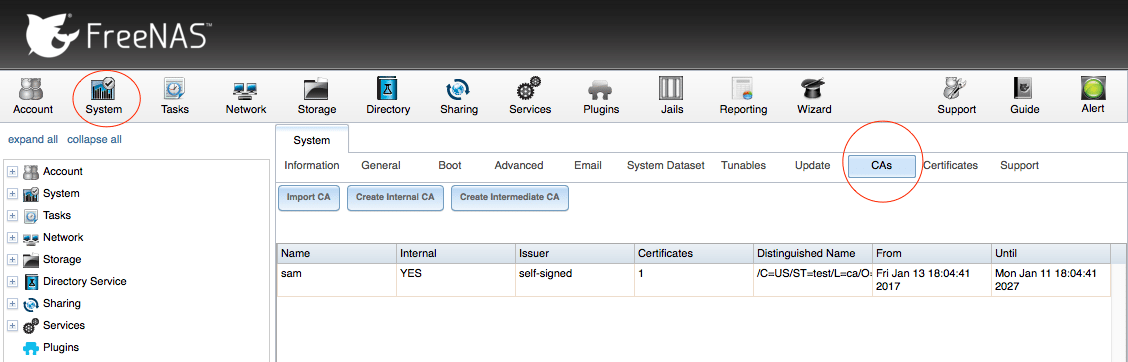Sort by the From column header
Screen dimensions: 1128x362
point(932,253)
